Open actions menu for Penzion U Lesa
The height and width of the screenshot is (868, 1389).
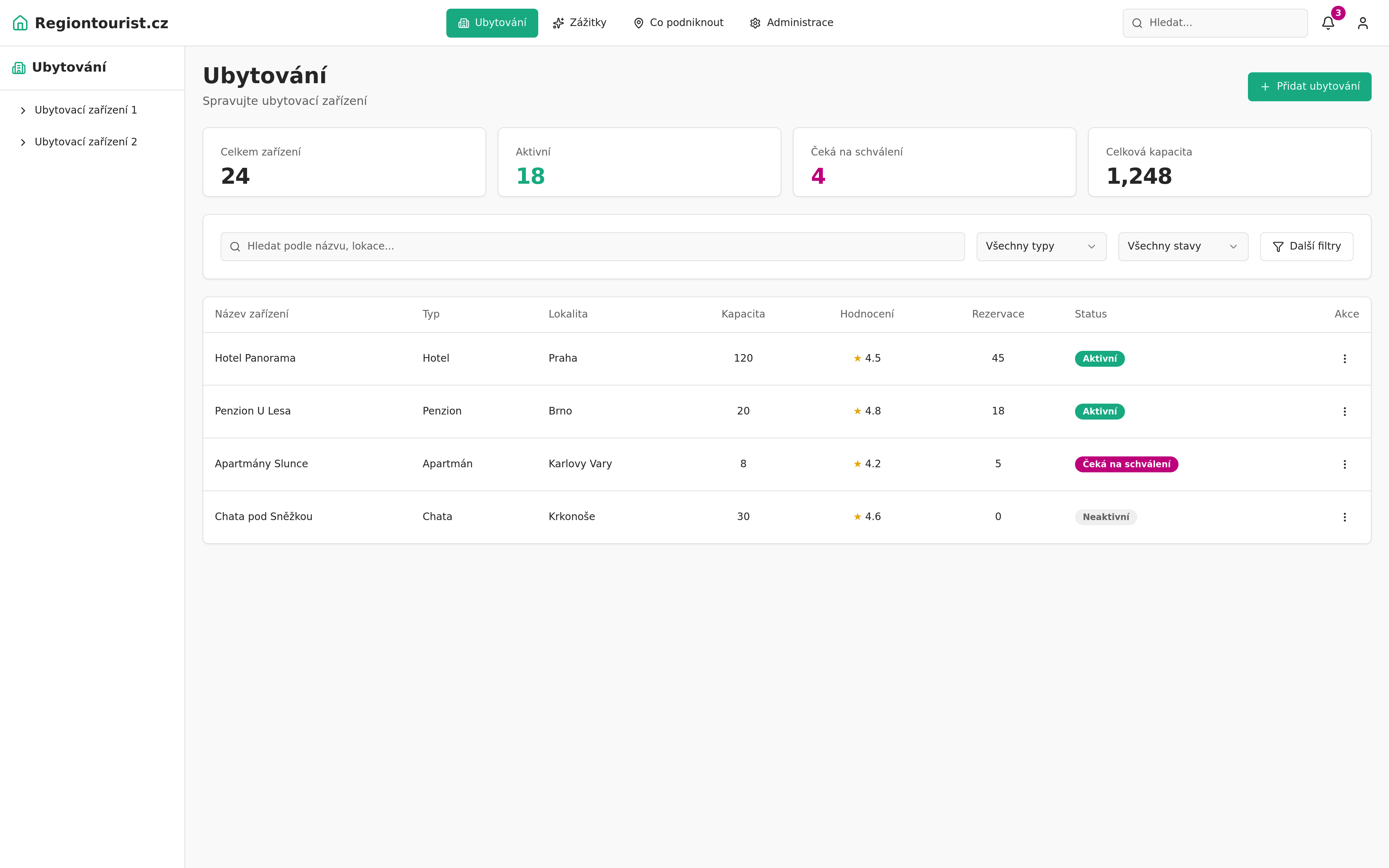(x=1344, y=412)
